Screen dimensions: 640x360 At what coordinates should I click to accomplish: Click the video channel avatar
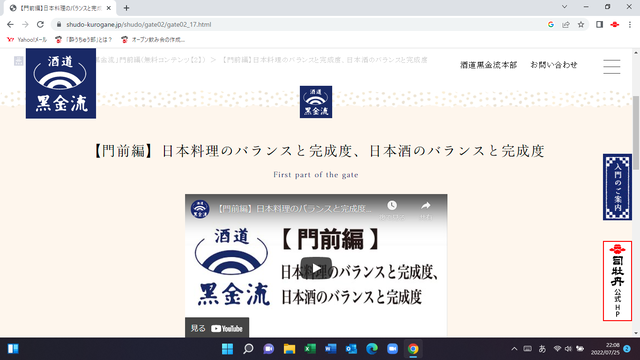coord(200,209)
